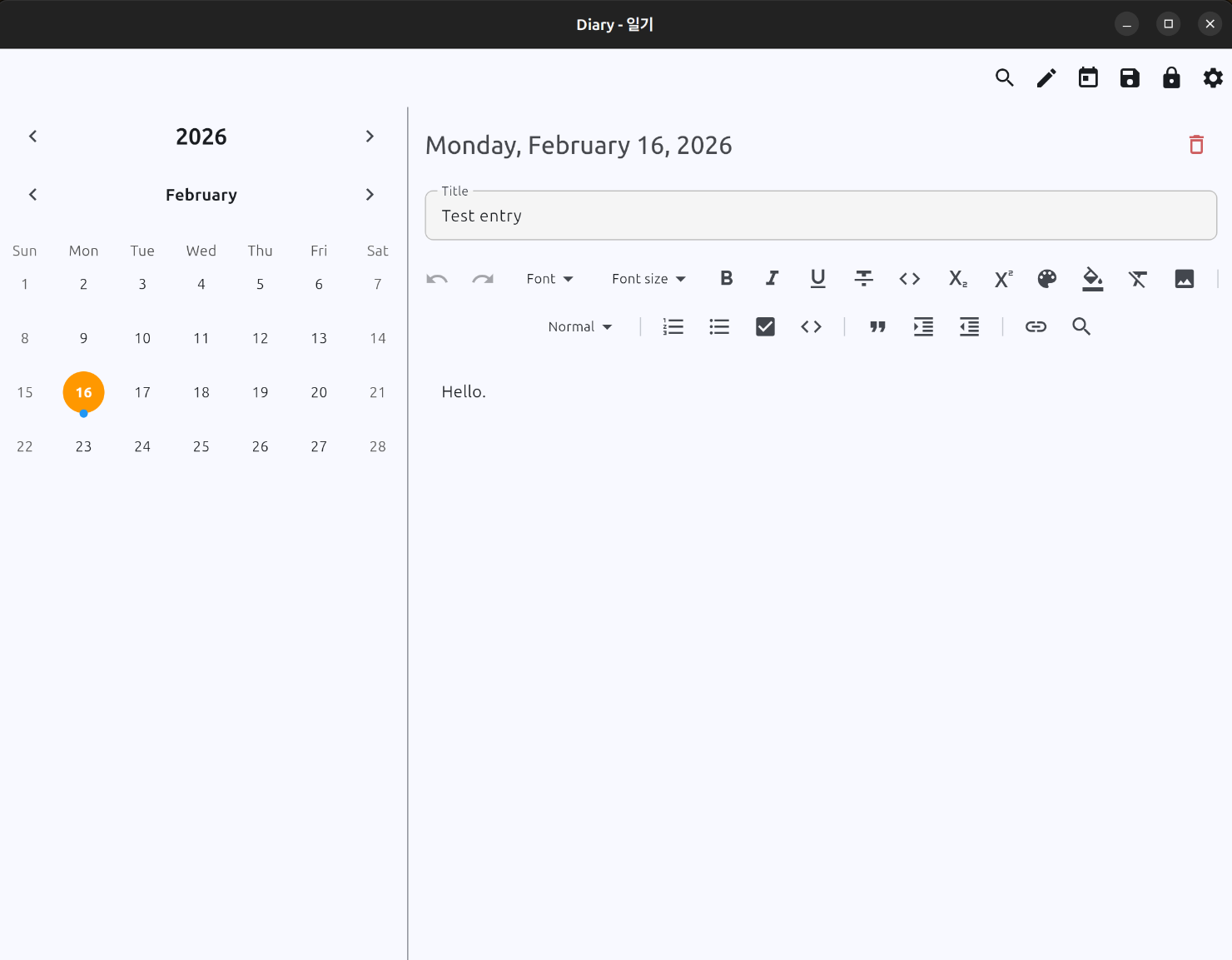Select February 1 in the calendar
The image size is (1232, 960).
(25, 284)
